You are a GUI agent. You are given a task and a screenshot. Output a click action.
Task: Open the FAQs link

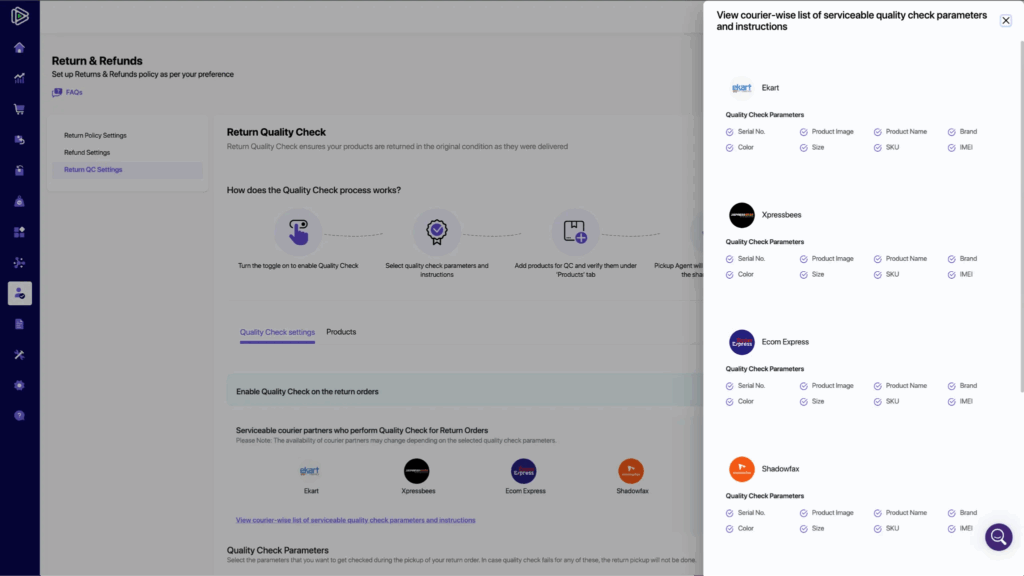(73, 92)
